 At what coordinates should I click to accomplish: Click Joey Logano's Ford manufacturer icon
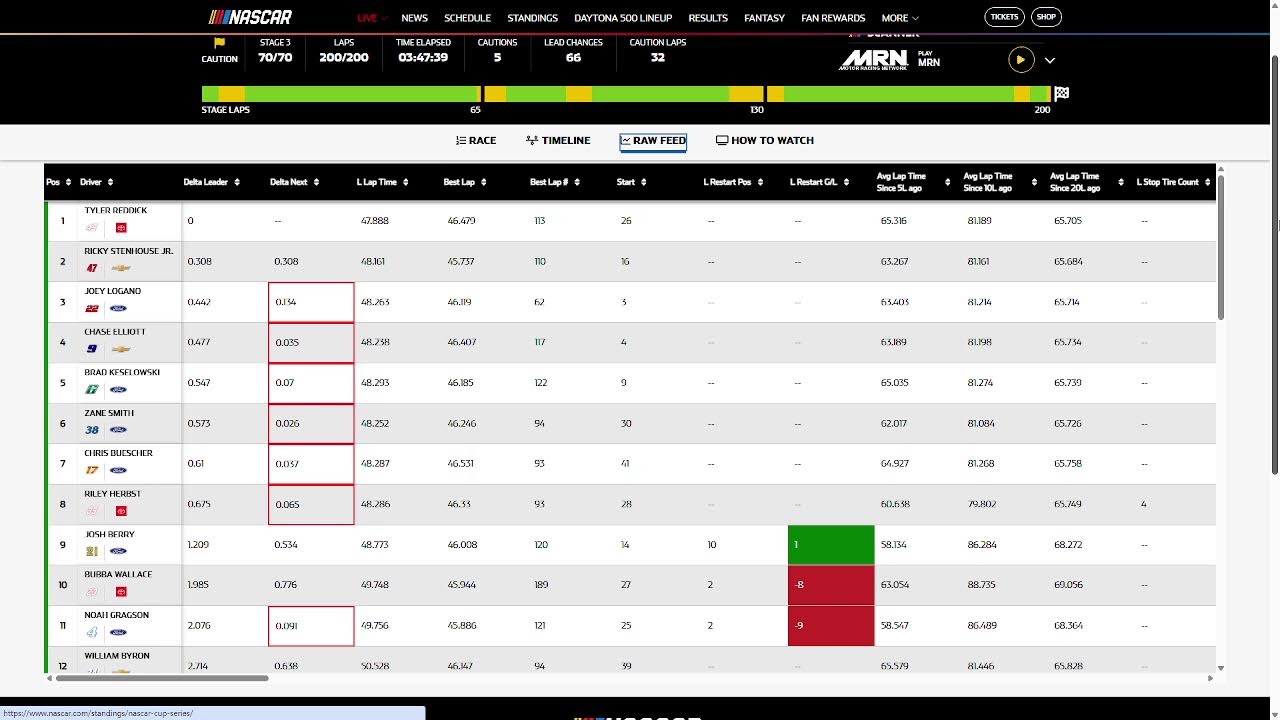click(118, 309)
